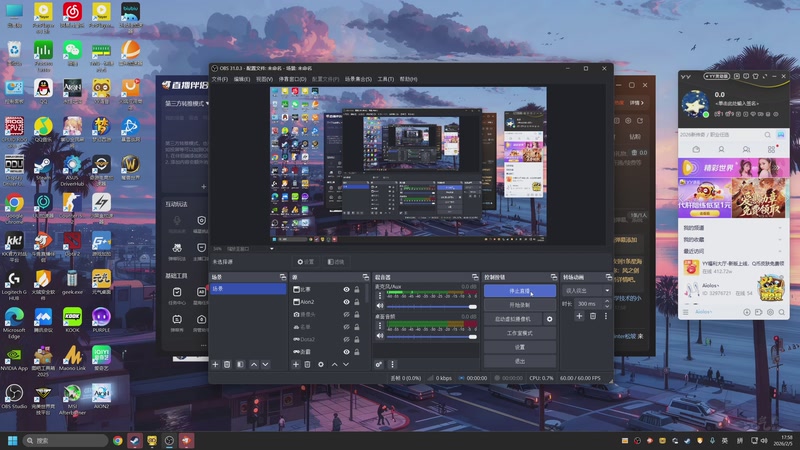
Task: Mute the 桌面音频 speaker icon
Action: point(380,336)
